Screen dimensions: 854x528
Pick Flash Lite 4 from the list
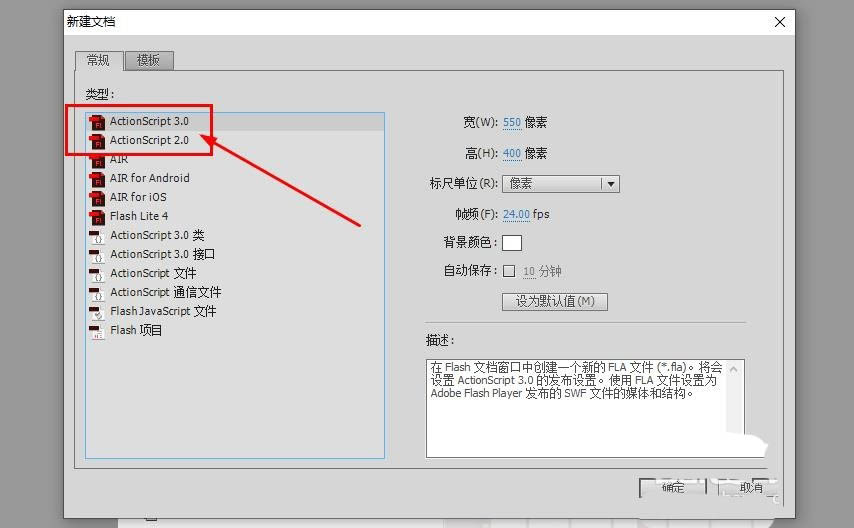point(235,216)
